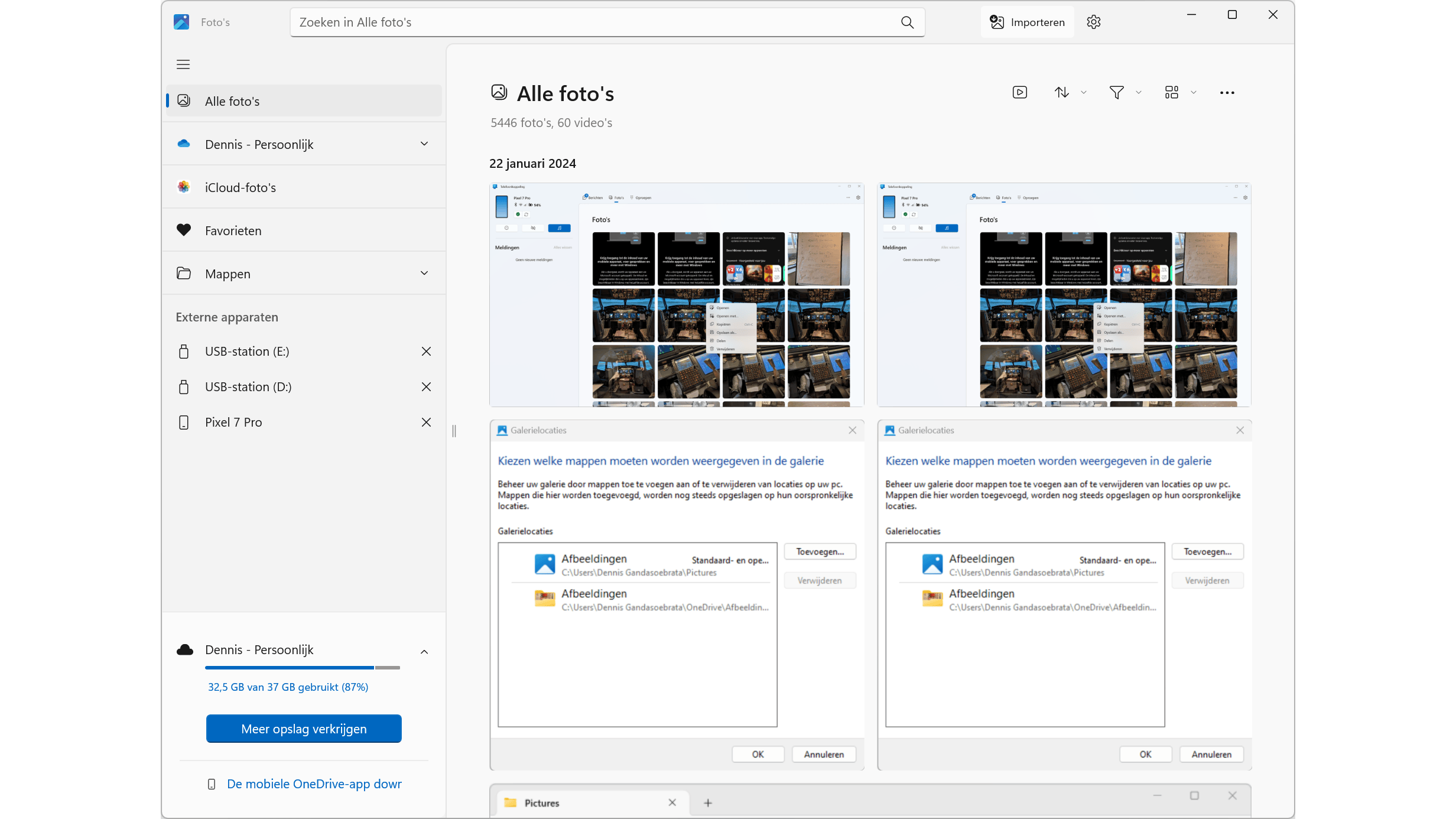Remove USB-station (E:) from external devices

(x=426, y=352)
